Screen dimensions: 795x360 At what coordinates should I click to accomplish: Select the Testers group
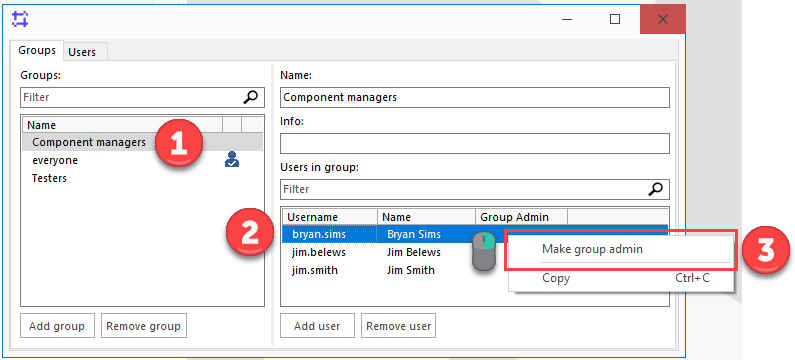142,178
